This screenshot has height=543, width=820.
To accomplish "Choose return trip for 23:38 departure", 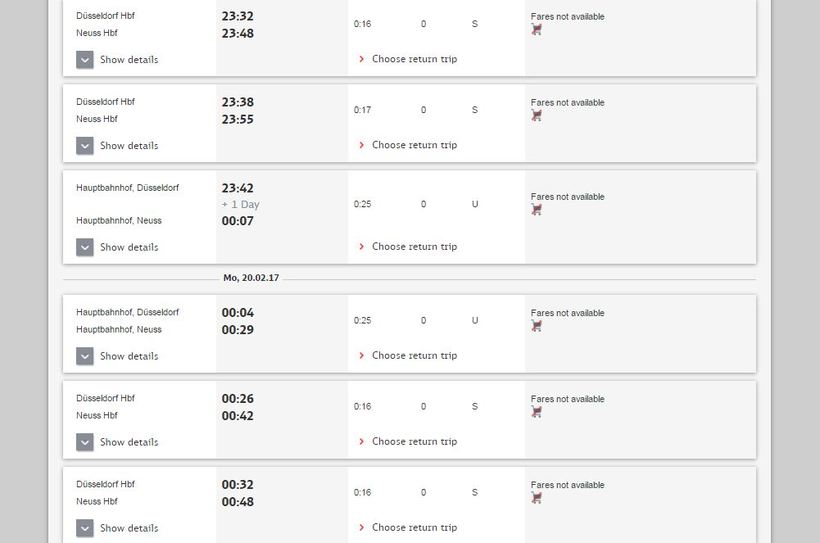I will pyautogui.click(x=413, y=145).
